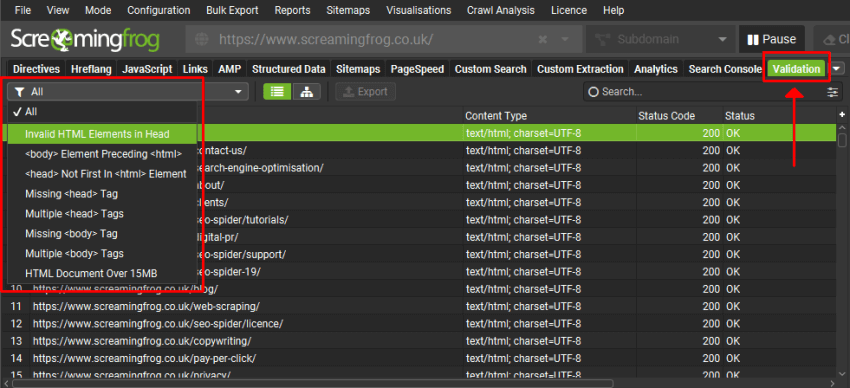Switch to the Analytics tab
Viewport: 850px width, 388px height.
pos(656,69)
